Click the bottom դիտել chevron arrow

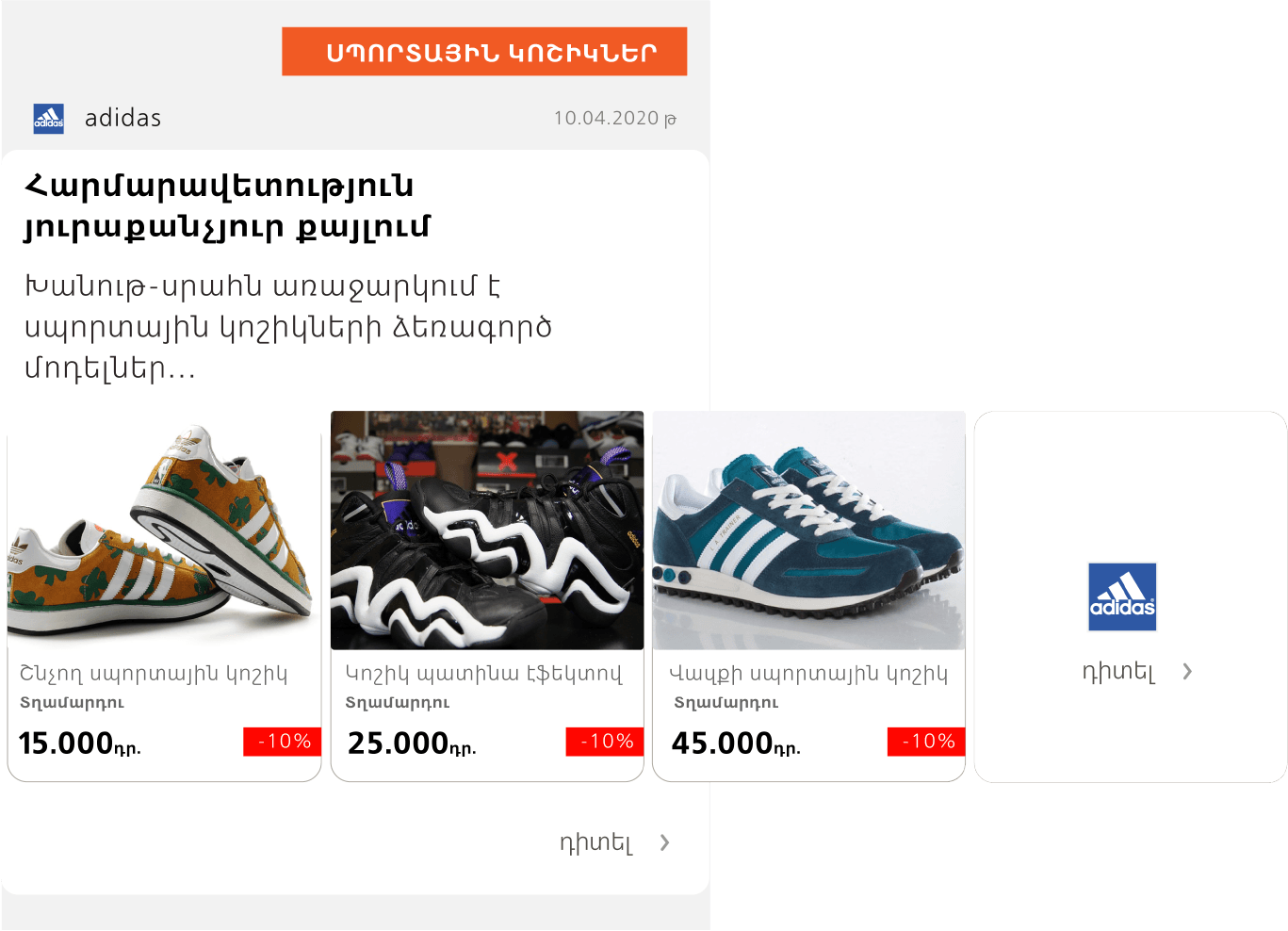(x=665, y=842)
